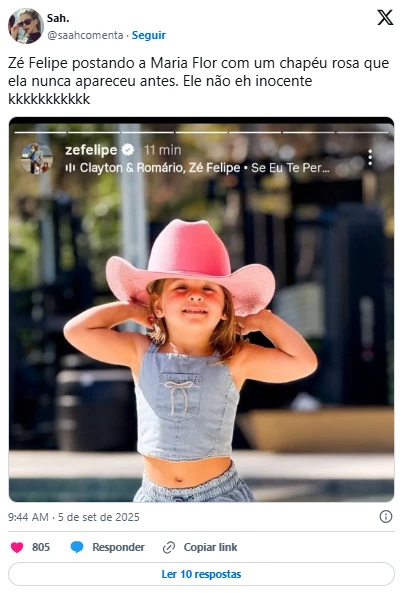Image resolution: width=402 pixels, height=593 pixels.
Task: Select the first story progress bar segment
Action: point(40,132)
